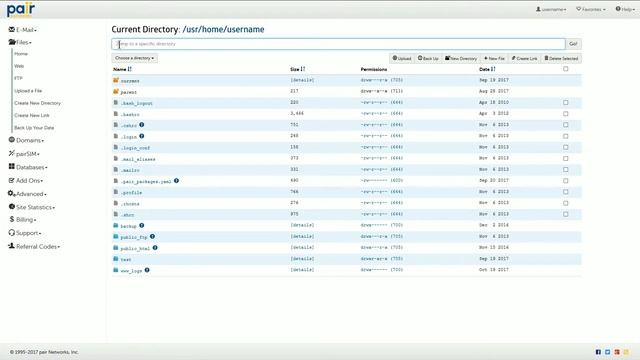Sort the list by Name column arrows
Image resolution: width=640 pixels, height=360 pixels.
pos(129,69)
